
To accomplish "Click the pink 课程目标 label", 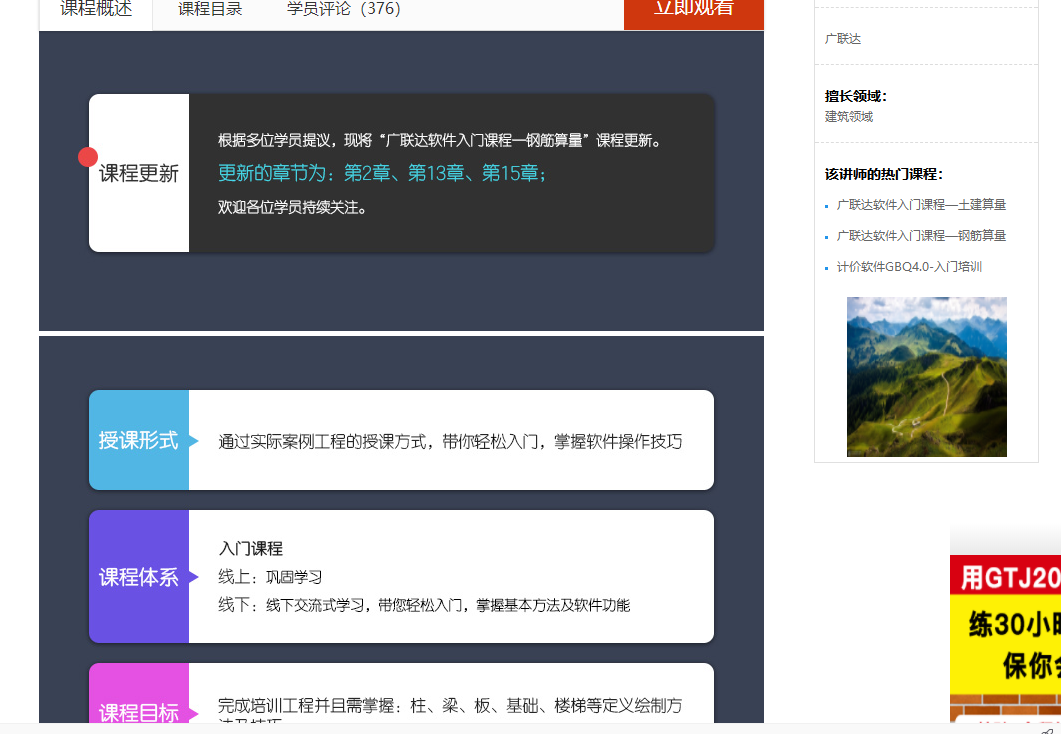I will 139,693.
